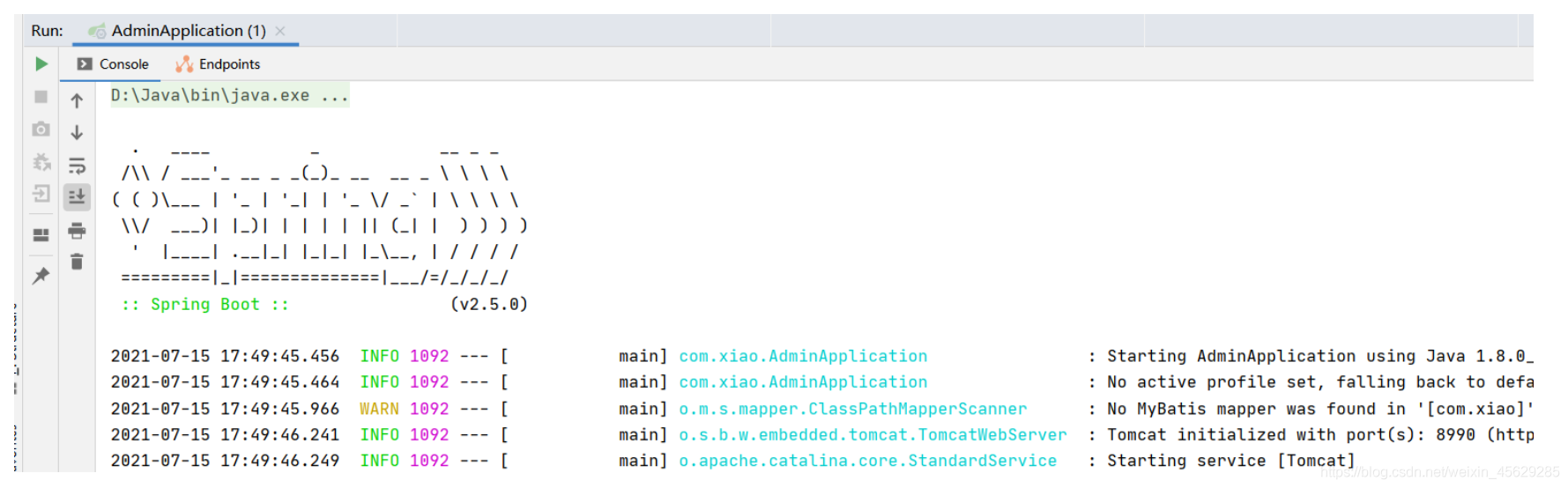This screenshot has height=488, width=1568.
Task: Pin the Run tab with pin icon
Action: pyautogui.click(x=41, y=276)
